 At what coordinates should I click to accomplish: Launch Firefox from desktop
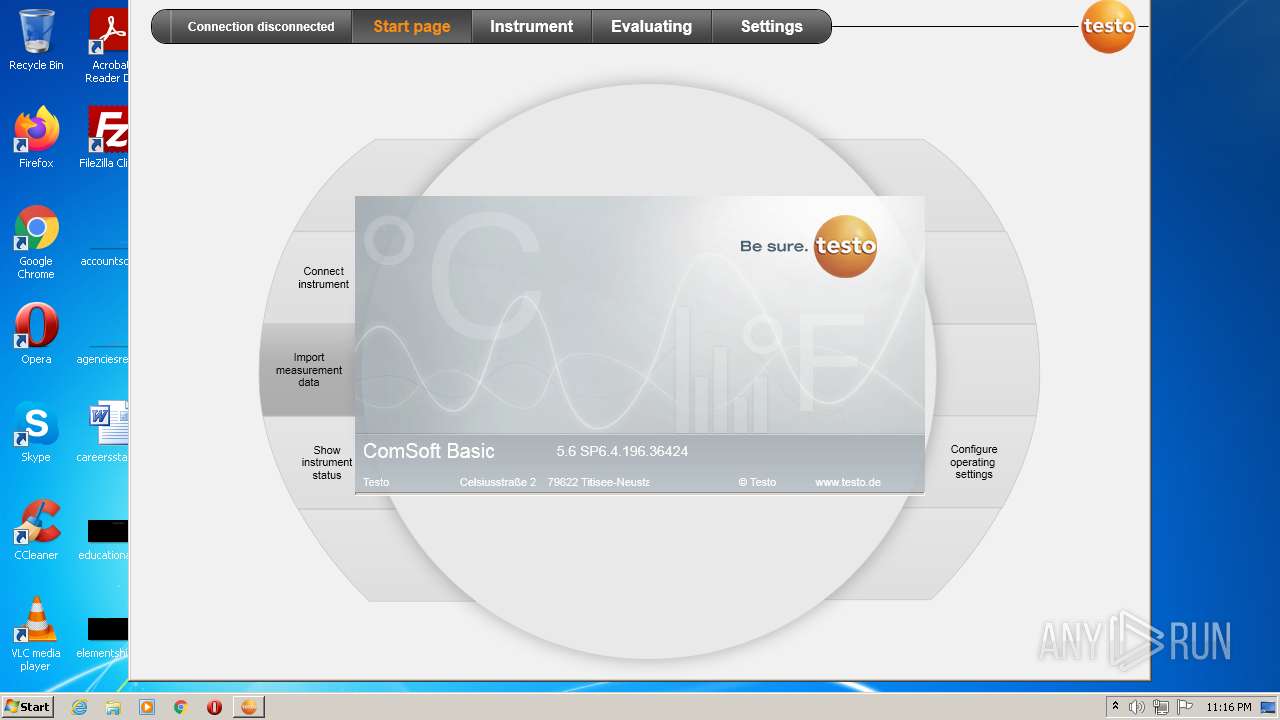coord(36,138)
